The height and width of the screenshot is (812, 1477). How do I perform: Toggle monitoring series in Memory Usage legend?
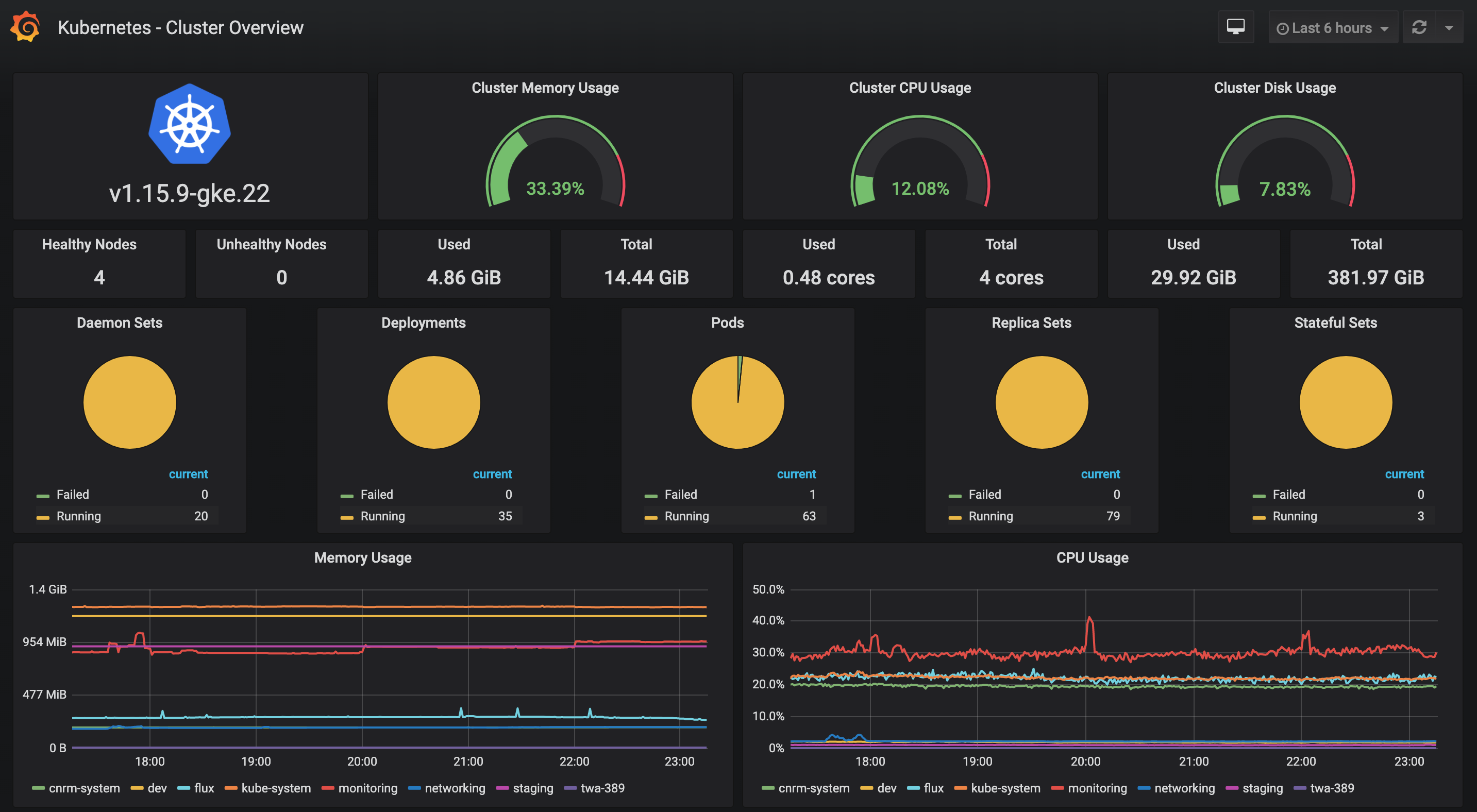tap(367, 788)
